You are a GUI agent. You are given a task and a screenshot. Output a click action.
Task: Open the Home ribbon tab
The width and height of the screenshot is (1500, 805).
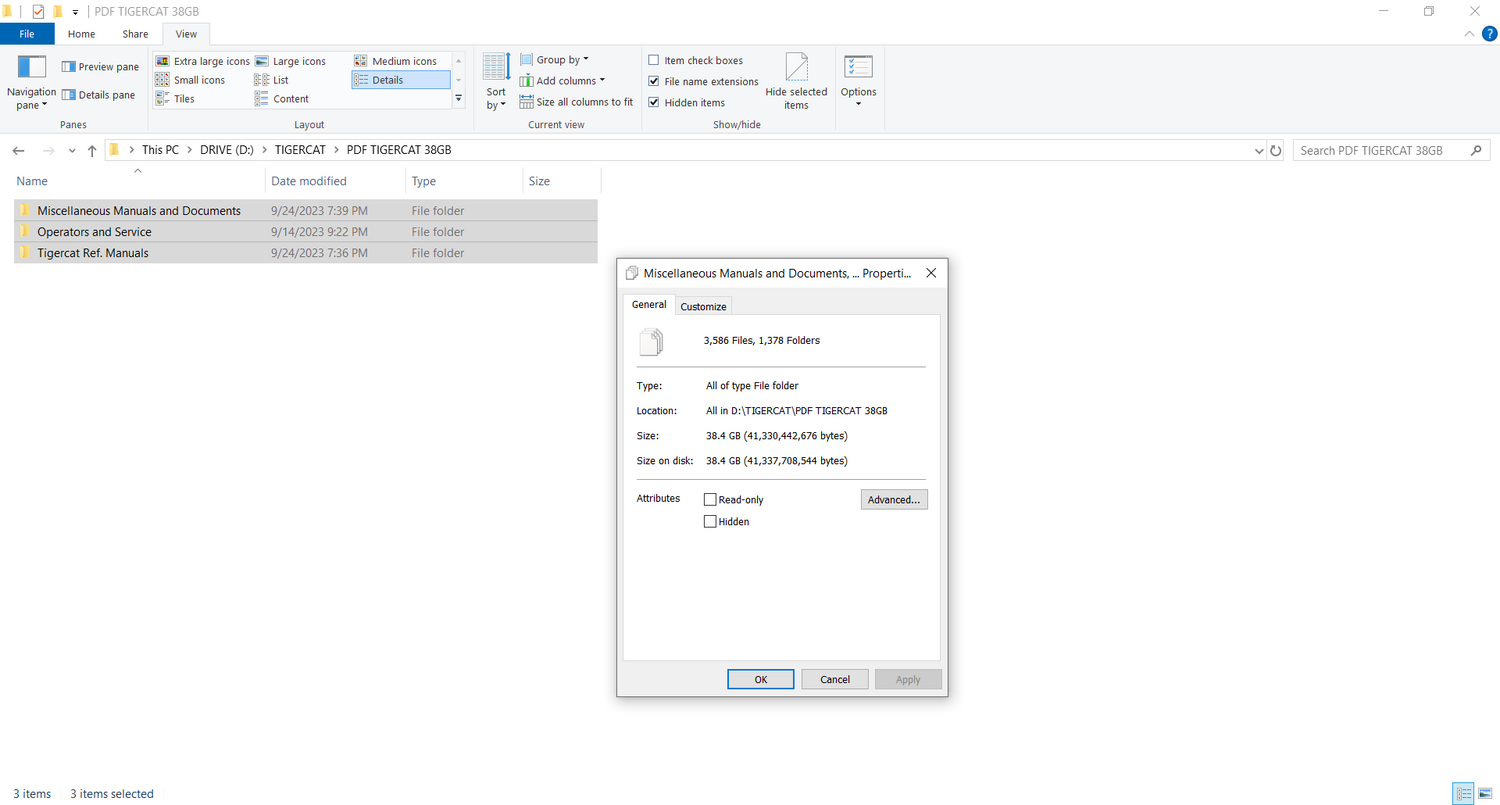(82, 34)
